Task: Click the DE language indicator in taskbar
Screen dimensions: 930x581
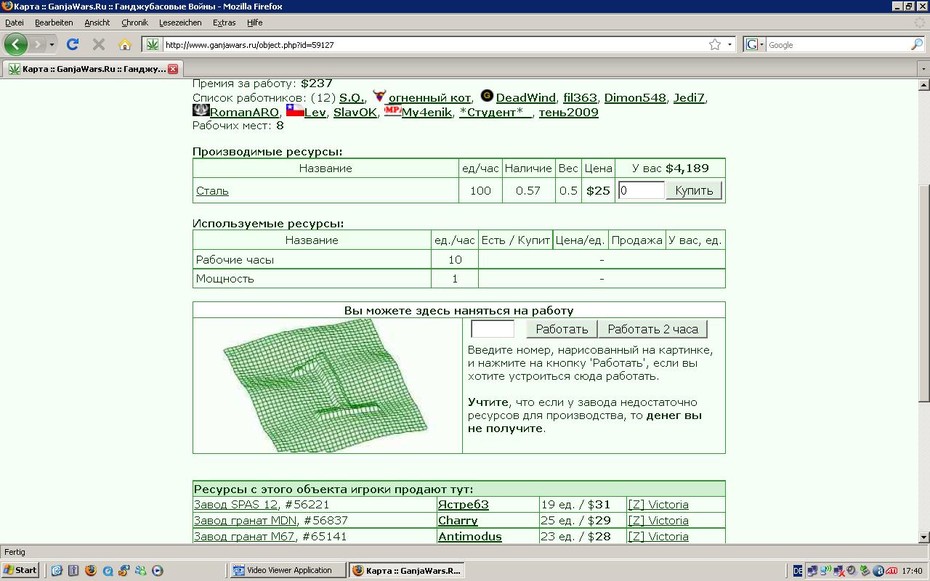Action: tap(798, 570)
